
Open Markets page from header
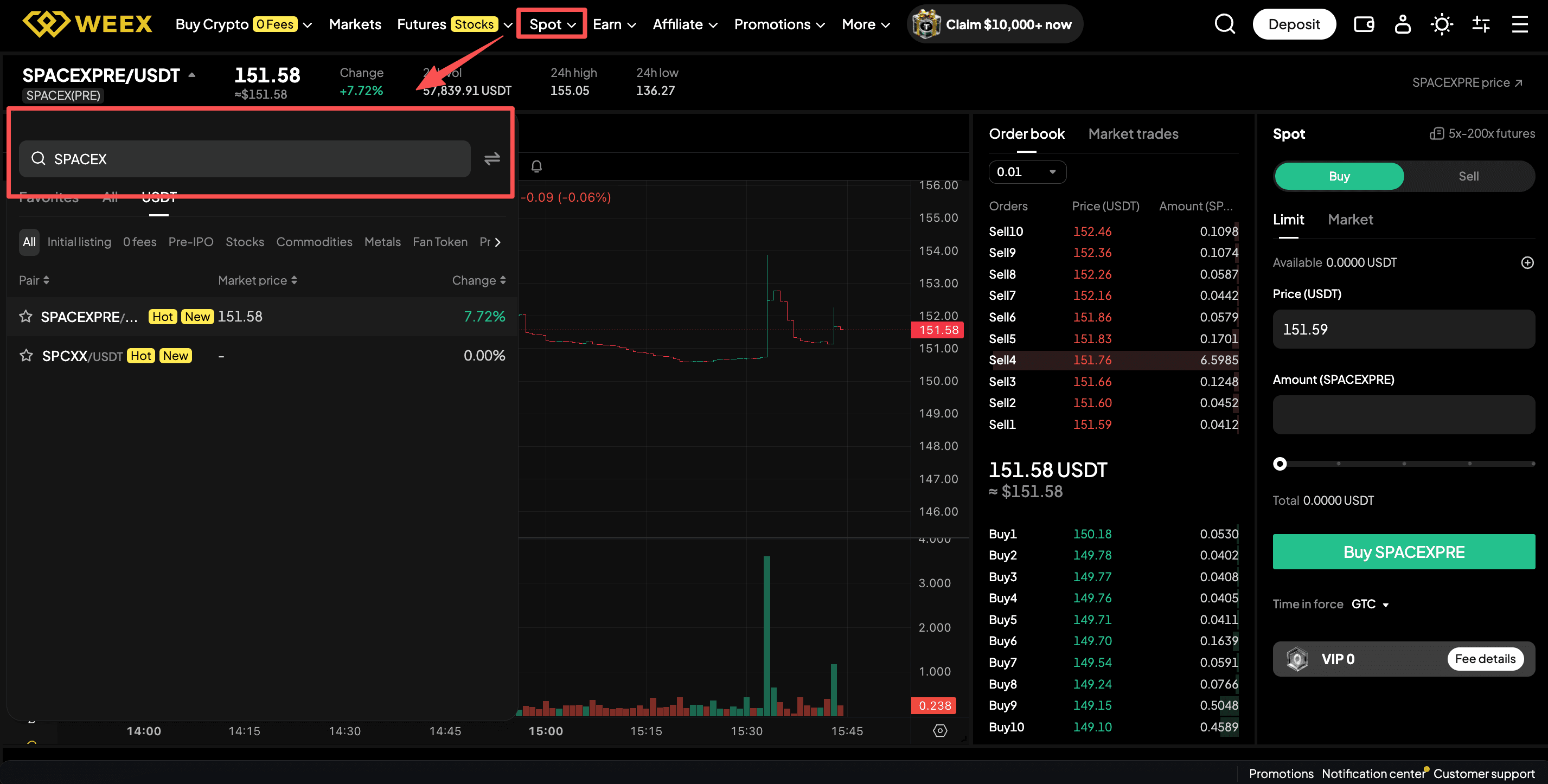tap(355, 24)
